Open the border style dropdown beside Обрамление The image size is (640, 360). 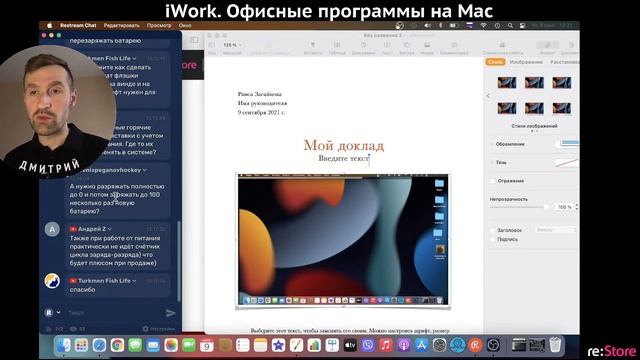567,143
